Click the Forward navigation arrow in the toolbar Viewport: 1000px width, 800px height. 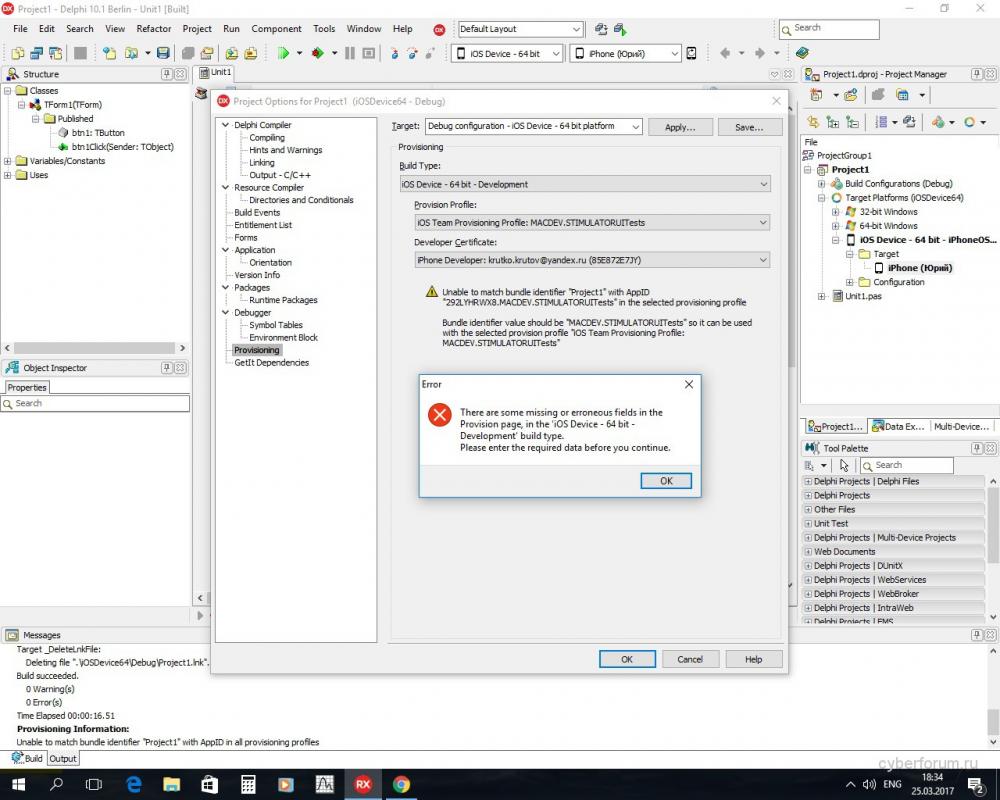pyautogui.click(x=760, y=54)
